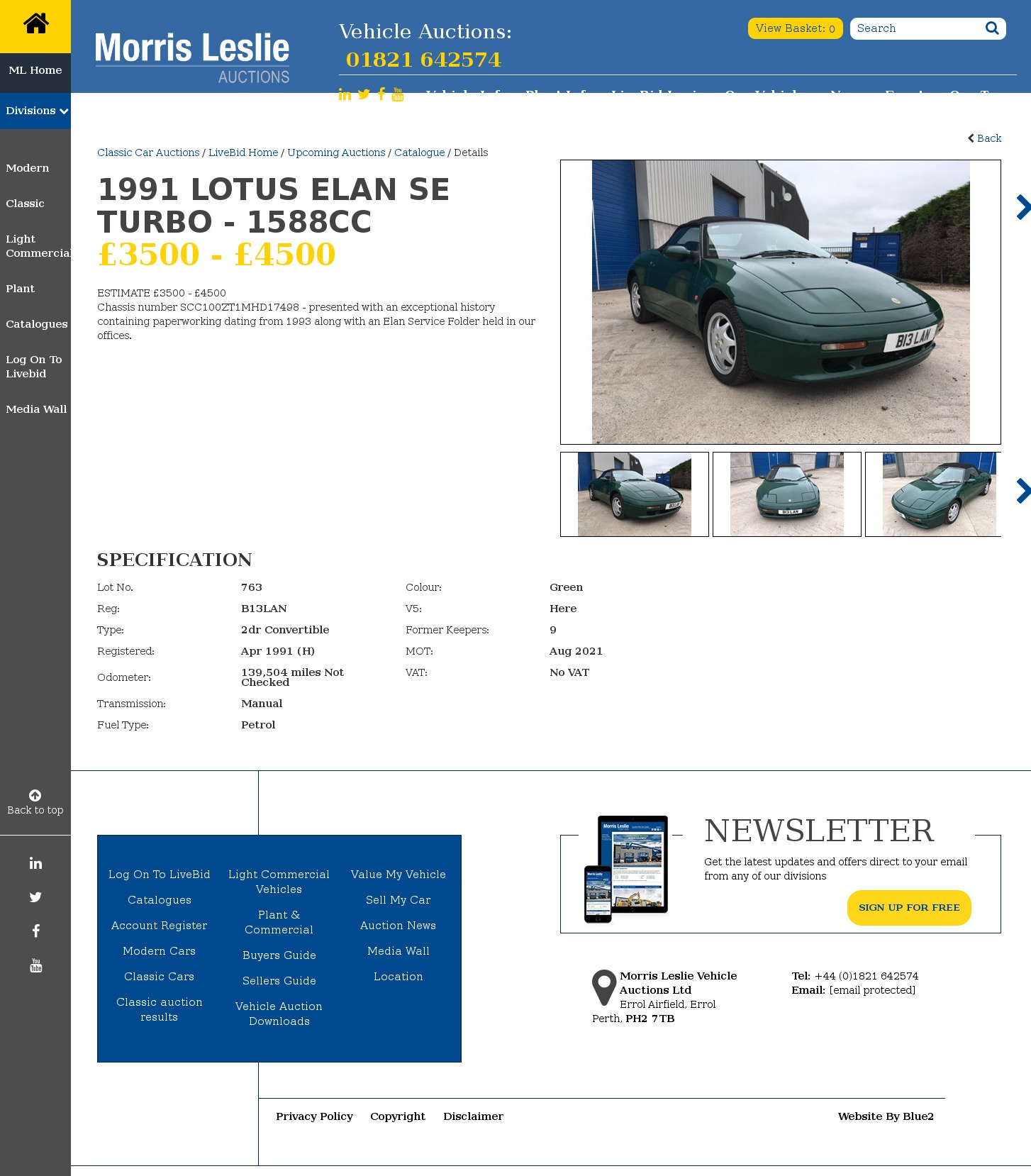Open ML Home in sidebar
Image resolution: width=1031 pixels, height=1176 pixels.
click(x=35, y=70)
